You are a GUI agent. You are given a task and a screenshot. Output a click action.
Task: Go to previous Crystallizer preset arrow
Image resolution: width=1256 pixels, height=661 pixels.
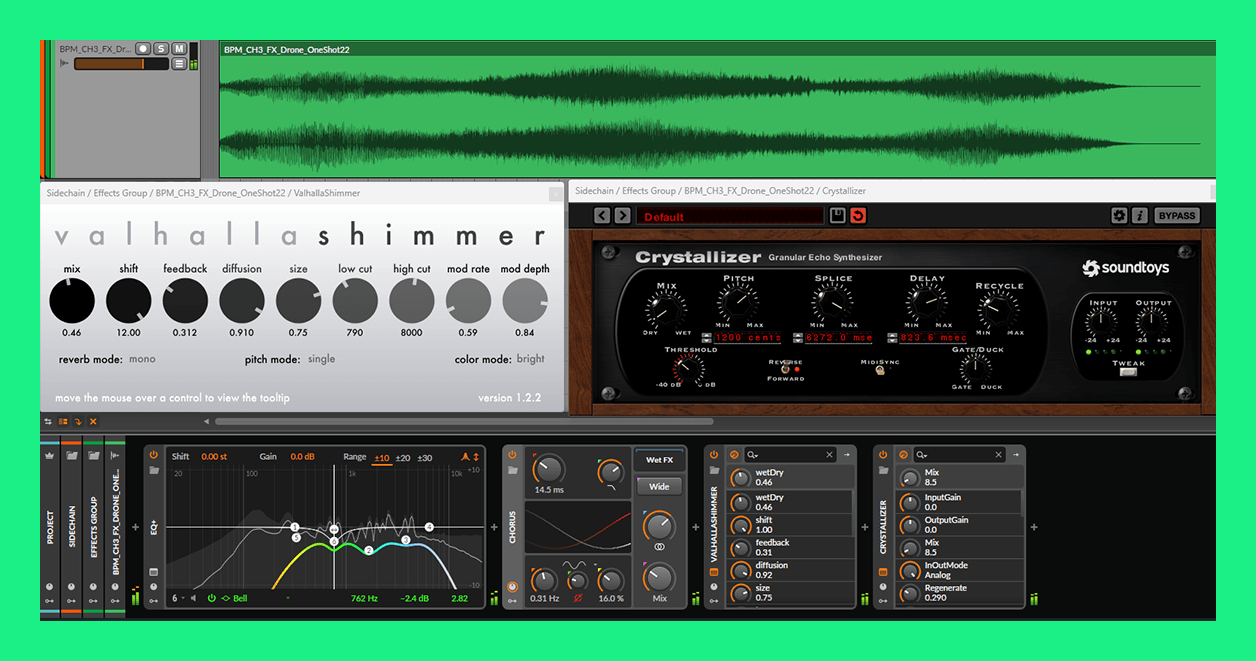602,216
